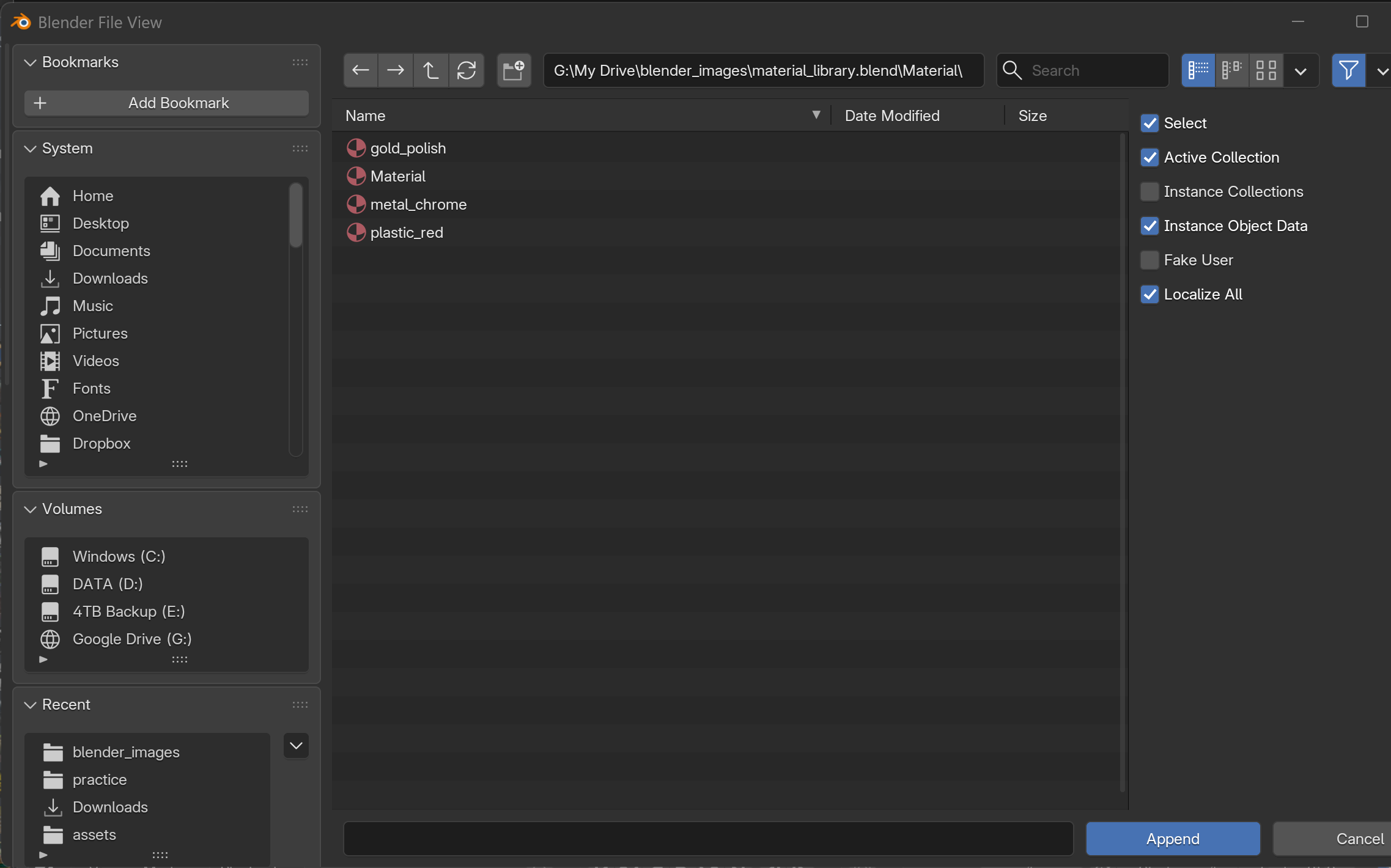
Task: Uncheck Localize All option
Action: pyautogui.click(x=1149, y=294)
